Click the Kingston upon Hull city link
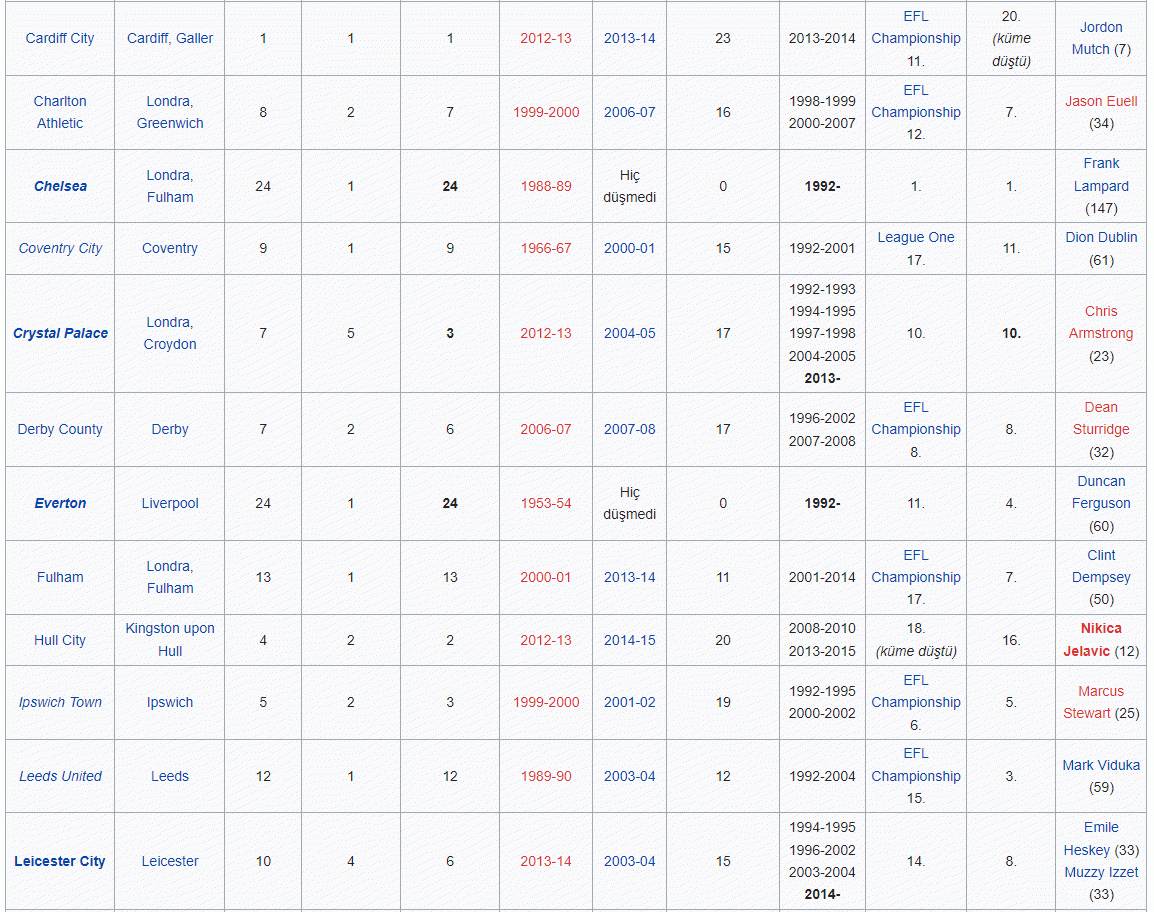 point(170,639)
